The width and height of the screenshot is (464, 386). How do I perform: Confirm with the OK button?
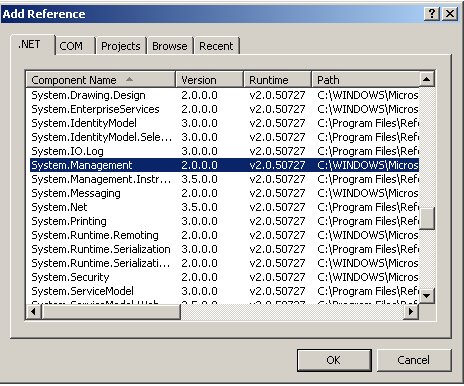point(334,360)
